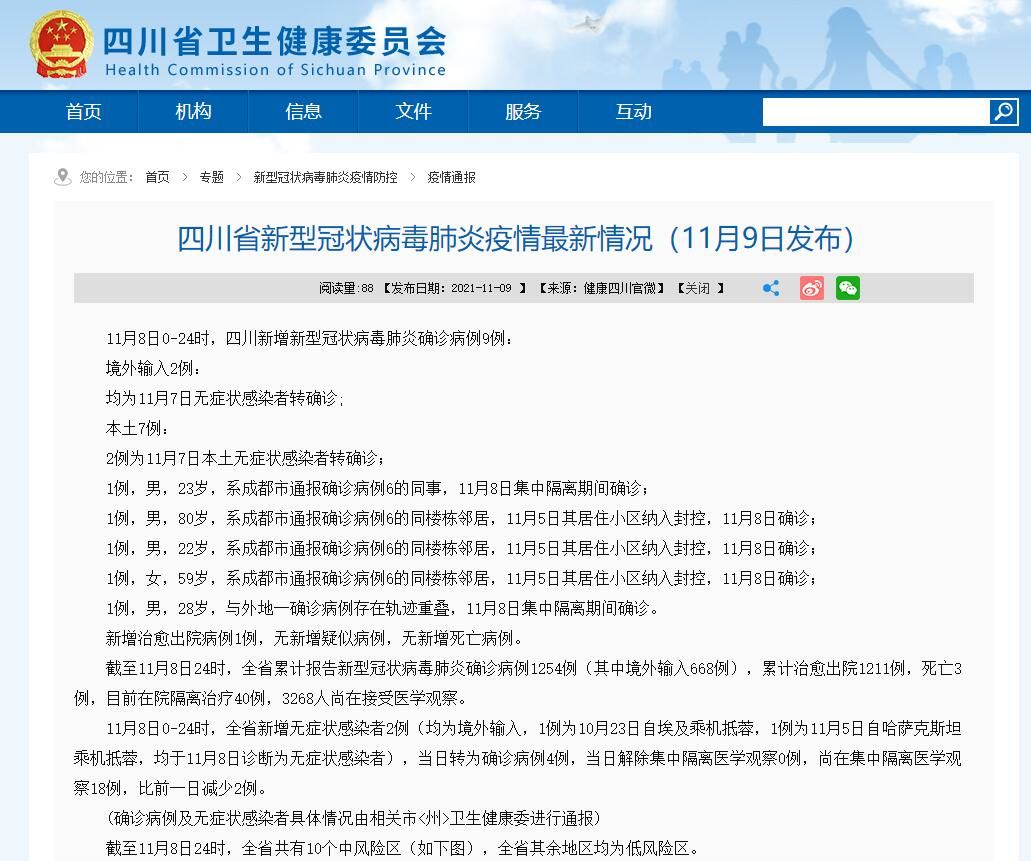Click the 四川省卫生健康委员会 site title
1031x861 pixels.
click(x=275, y=42)
